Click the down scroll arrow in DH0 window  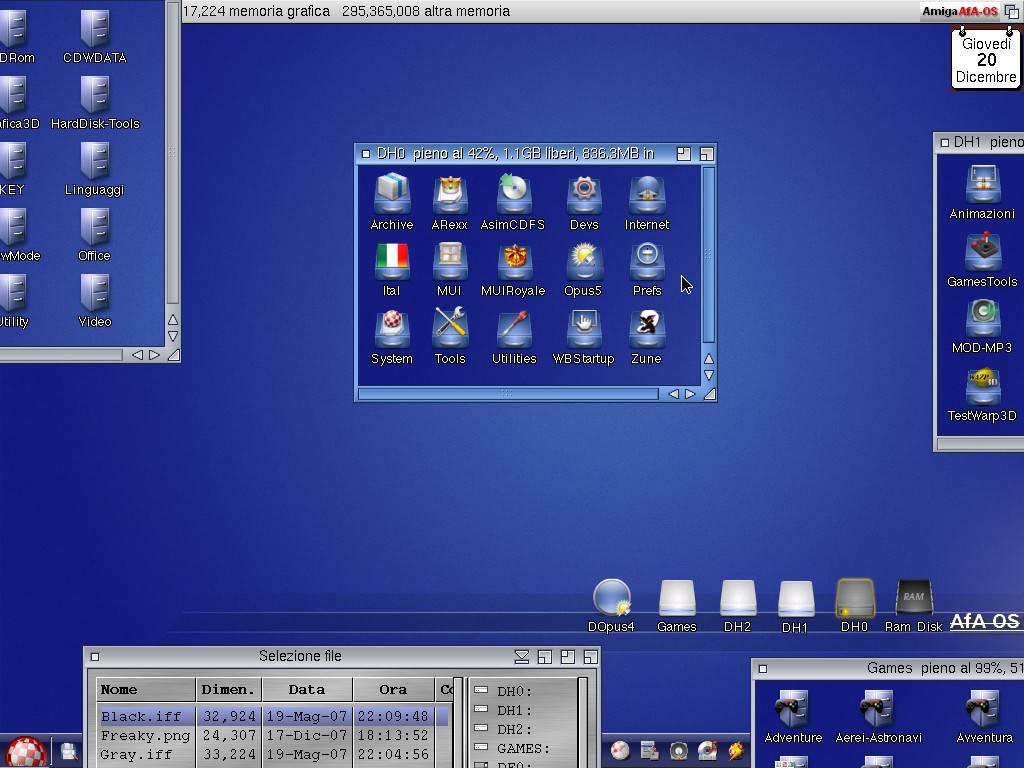coord(709,376)
